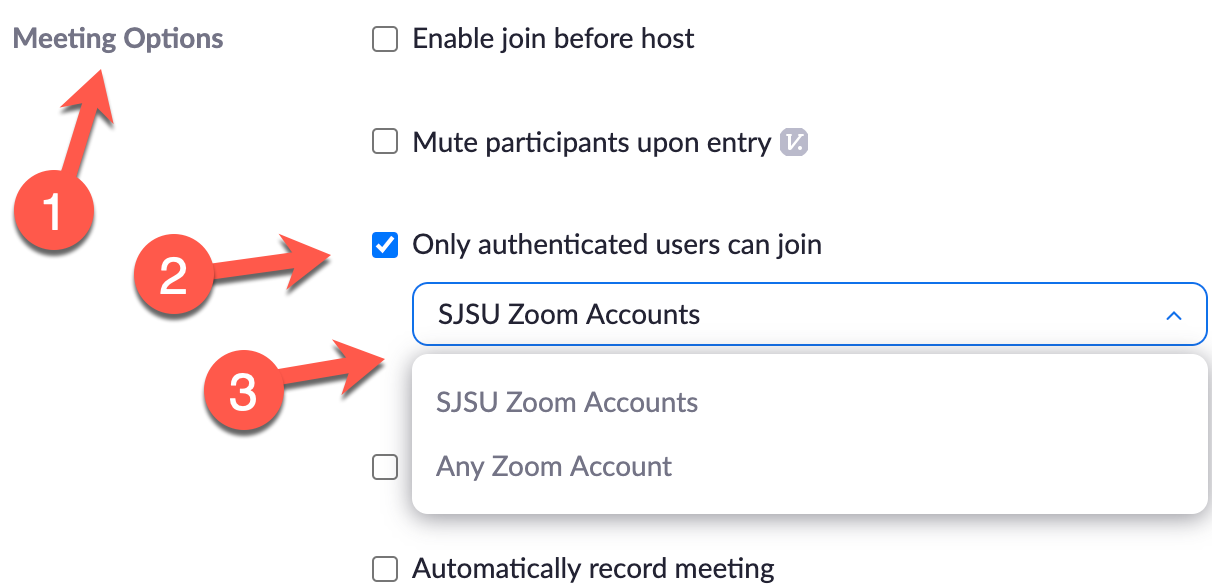Collapse dropdown using the upward chevron
The width and height of the screenshot is (1212, 584).
coord(1174,313)
